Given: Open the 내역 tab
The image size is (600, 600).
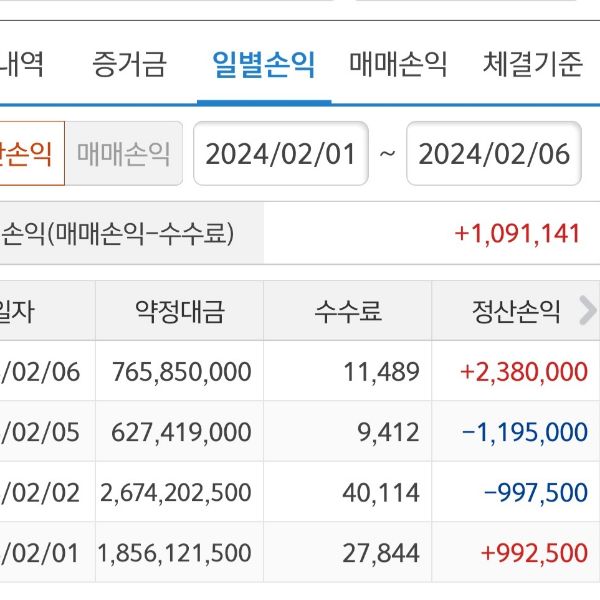Looking at the screenshot, I should [x=22, y=66].
